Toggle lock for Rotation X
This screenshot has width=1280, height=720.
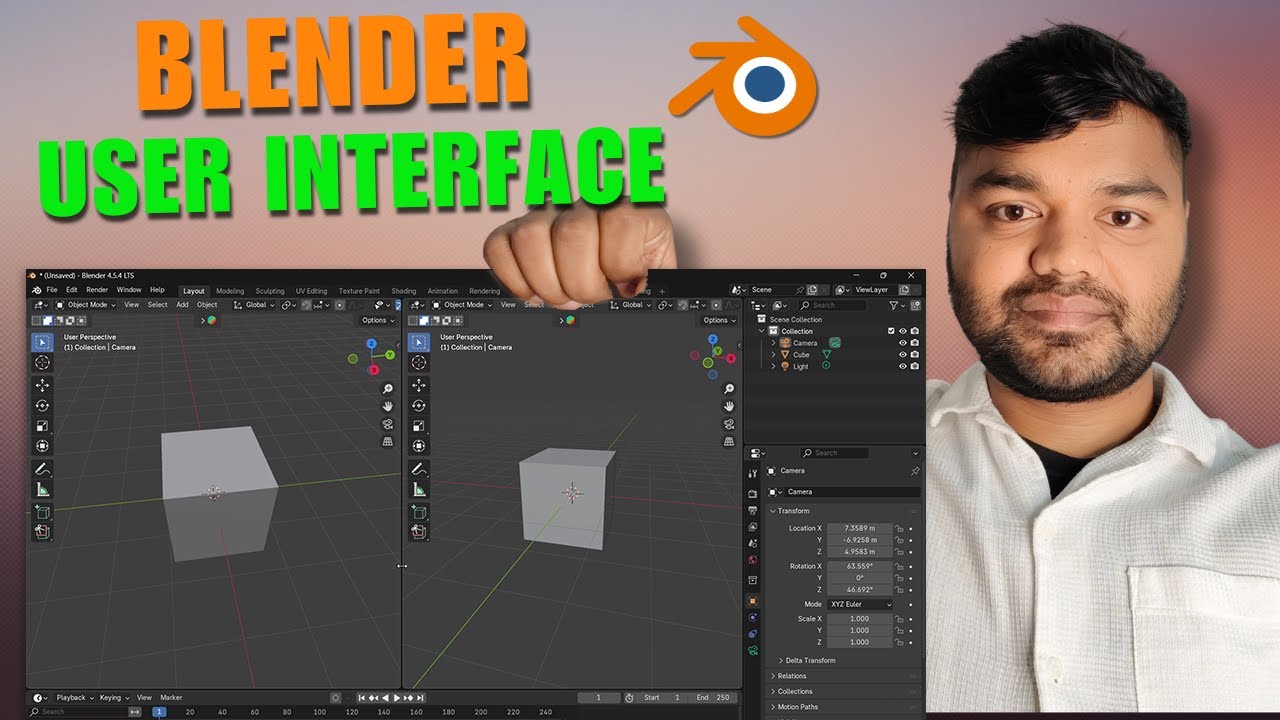899,566
